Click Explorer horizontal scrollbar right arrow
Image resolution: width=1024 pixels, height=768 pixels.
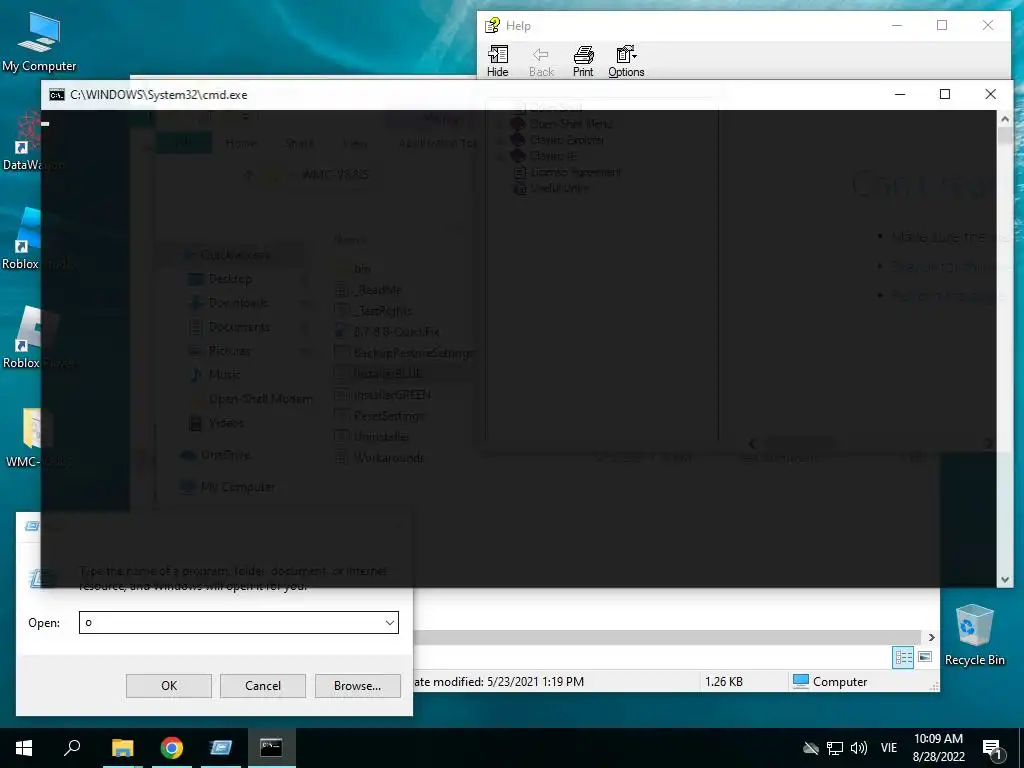point(932,637)
